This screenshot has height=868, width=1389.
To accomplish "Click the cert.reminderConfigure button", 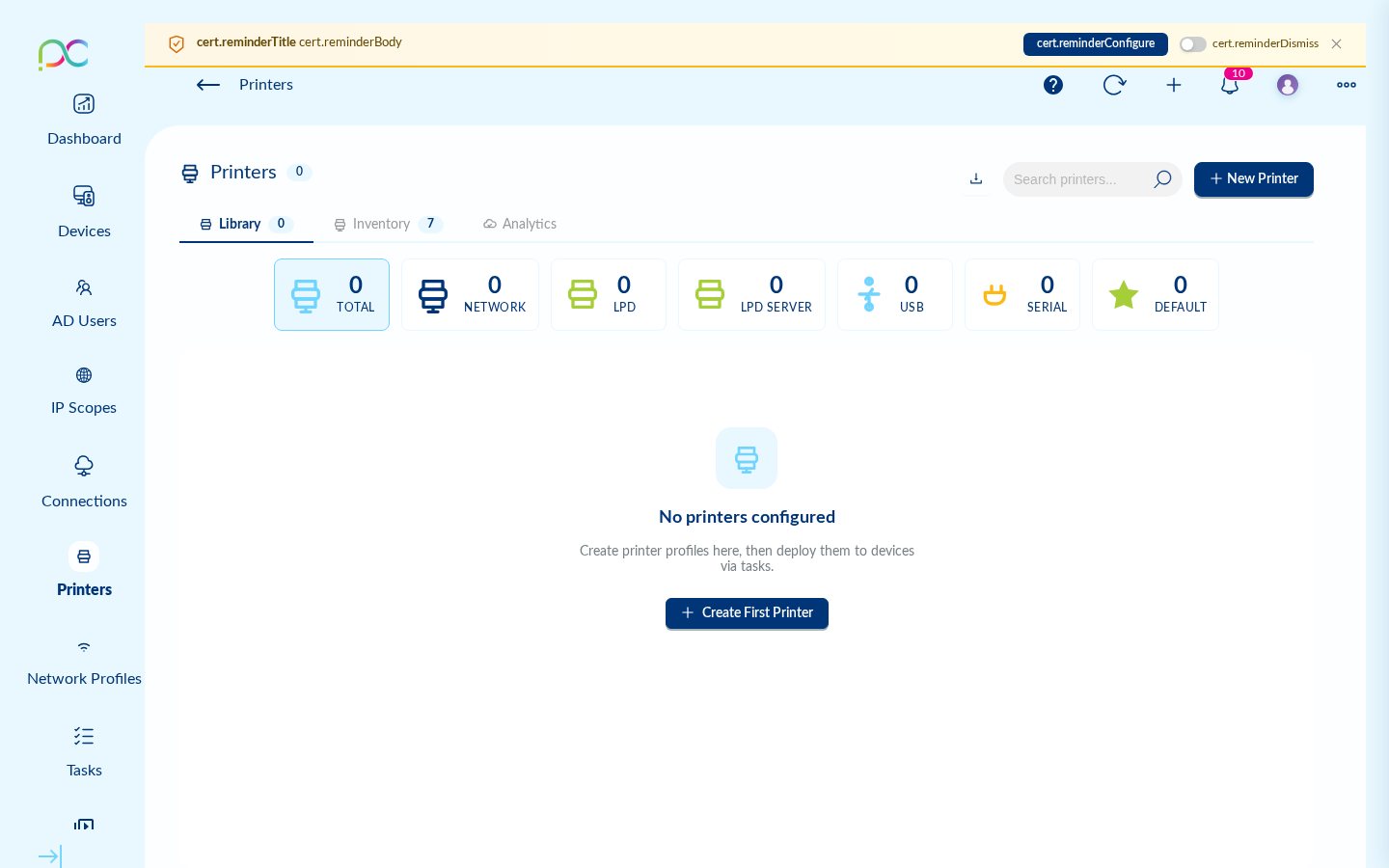I will coord(1095,44).
